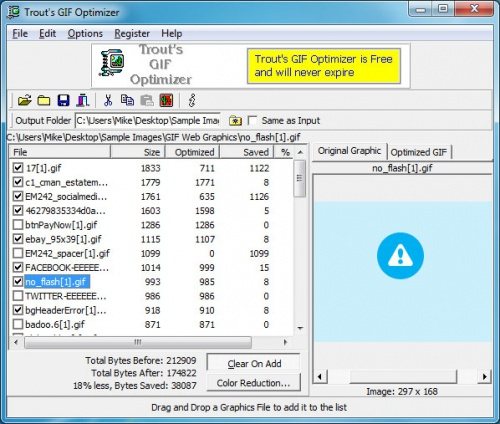Click the open file toolbar icon
This screenshot has height=424, width=500.
tap(24, 100)
